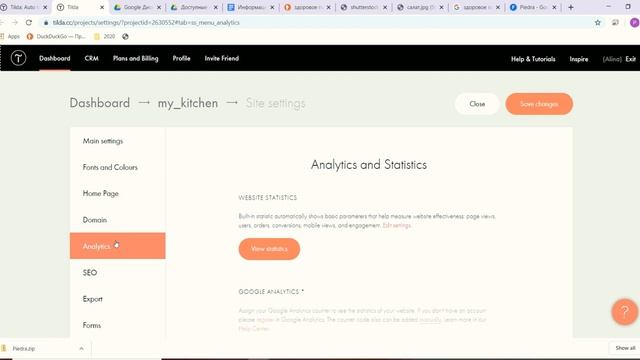The width and height of the screenshot is (640, 360).
Task: Click the Close button
Action: pos(477,104)
